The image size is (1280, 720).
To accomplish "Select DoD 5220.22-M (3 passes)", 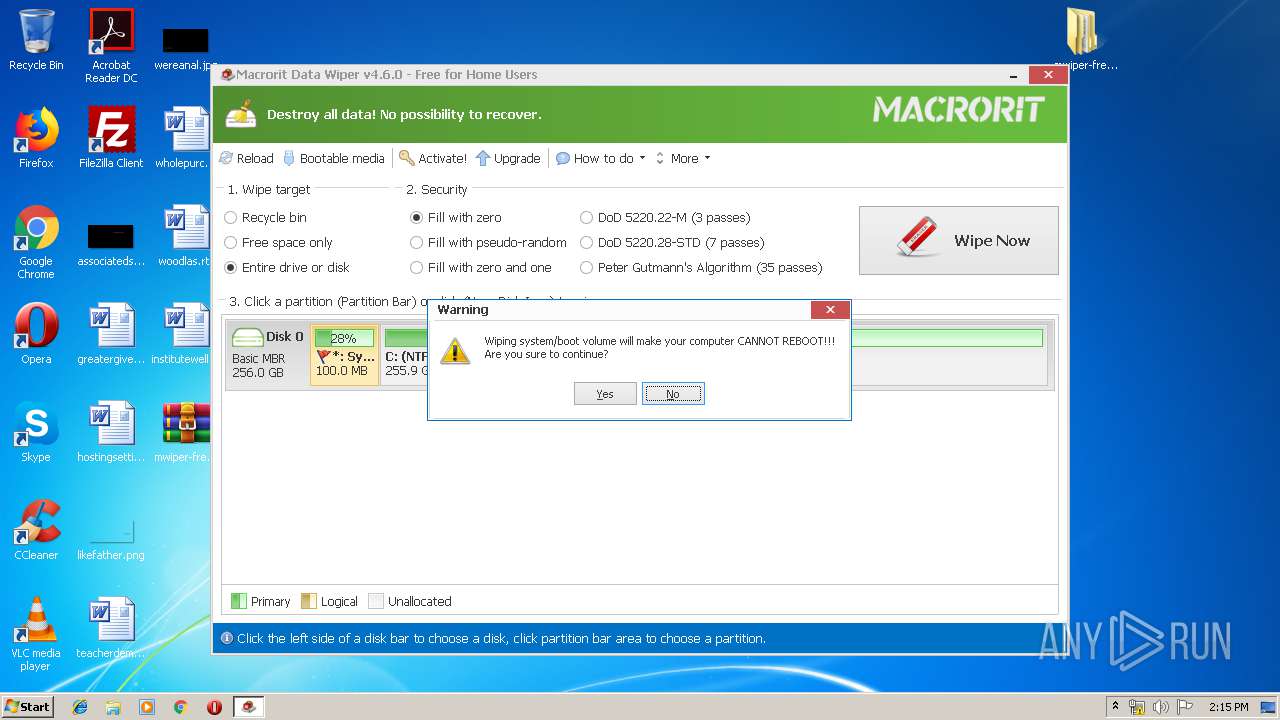I will coord(665,217).
